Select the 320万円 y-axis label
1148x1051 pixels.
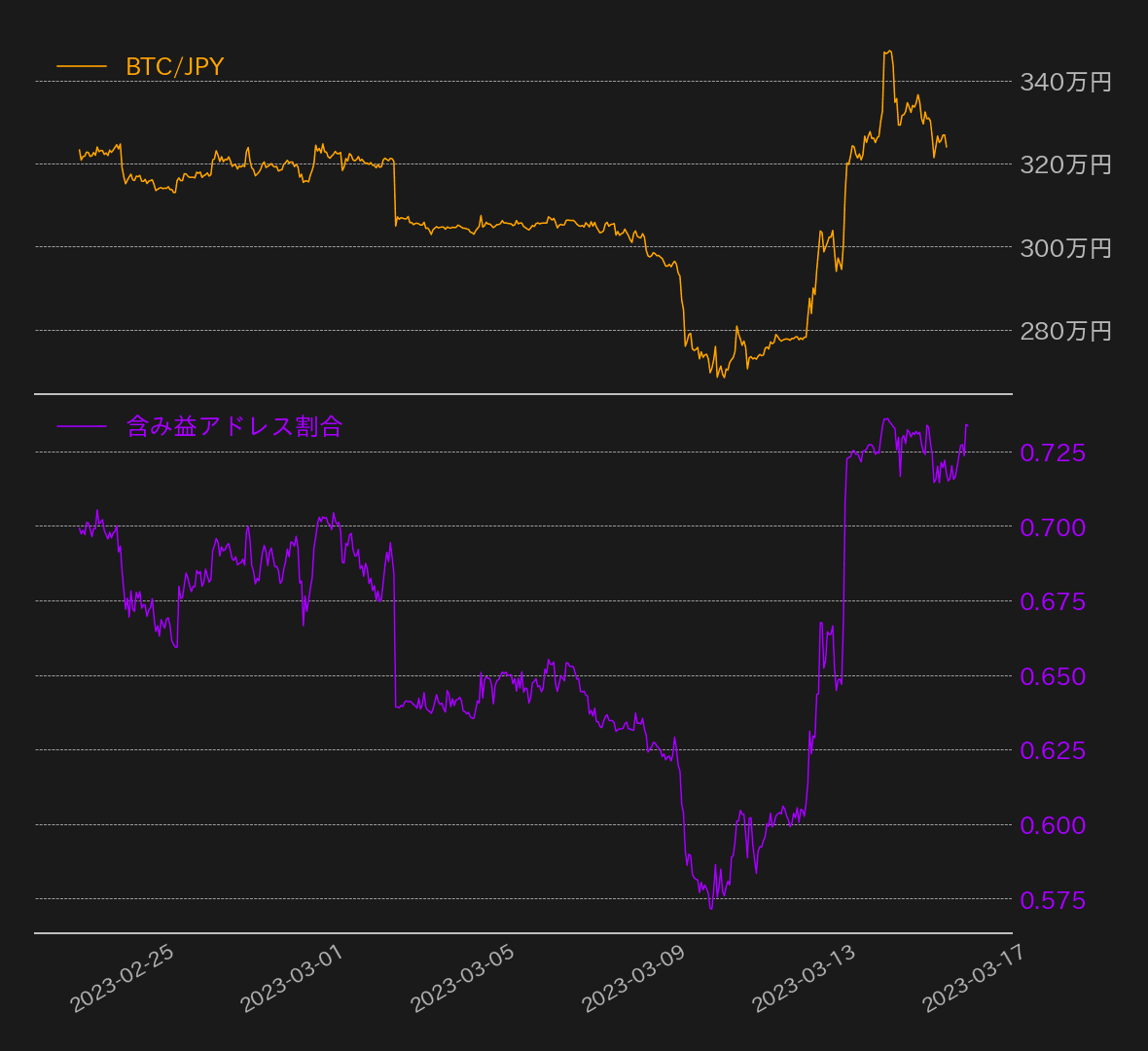click(x=1065, y=164)
